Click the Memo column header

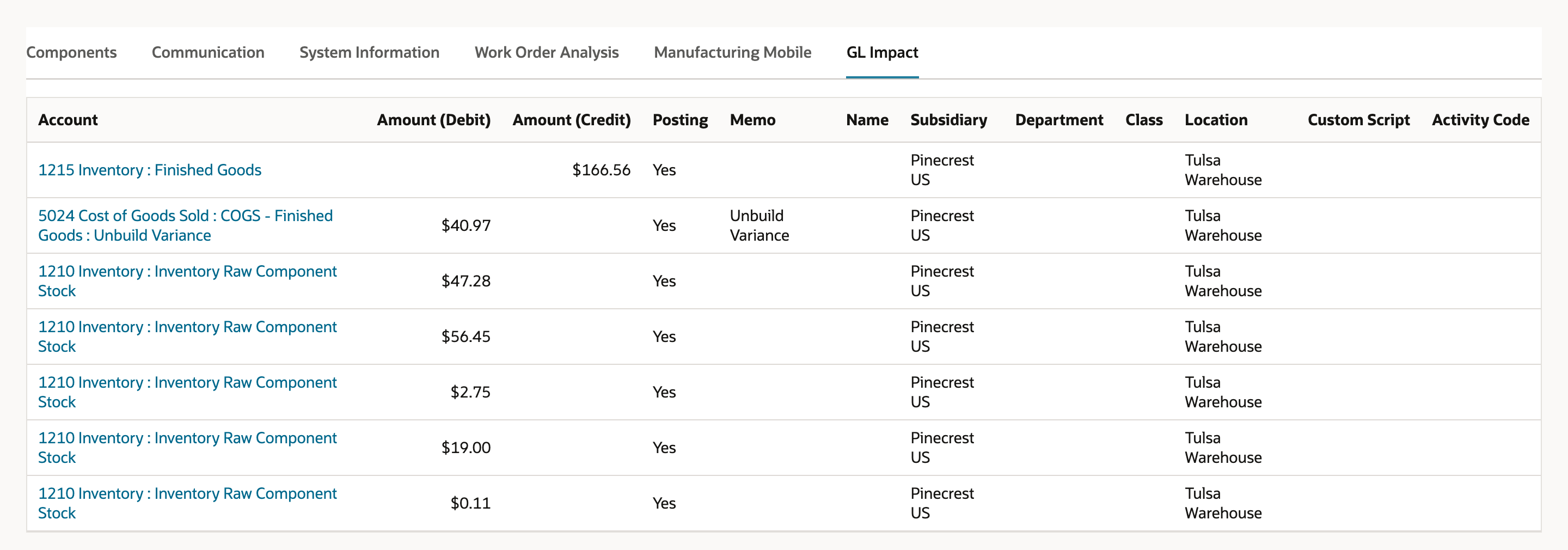click(x=752, y=120)
